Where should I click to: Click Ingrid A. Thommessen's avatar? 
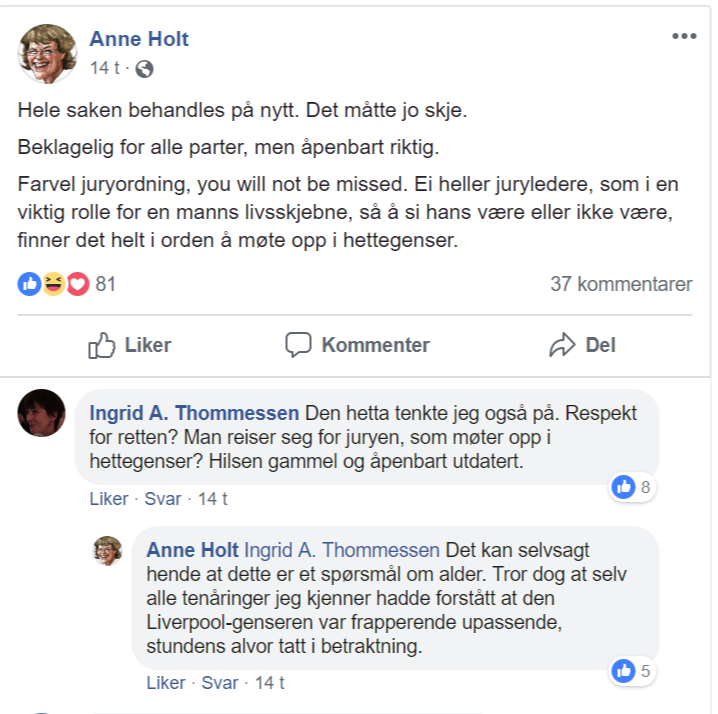pyautogui.click(x=41, y=412)
